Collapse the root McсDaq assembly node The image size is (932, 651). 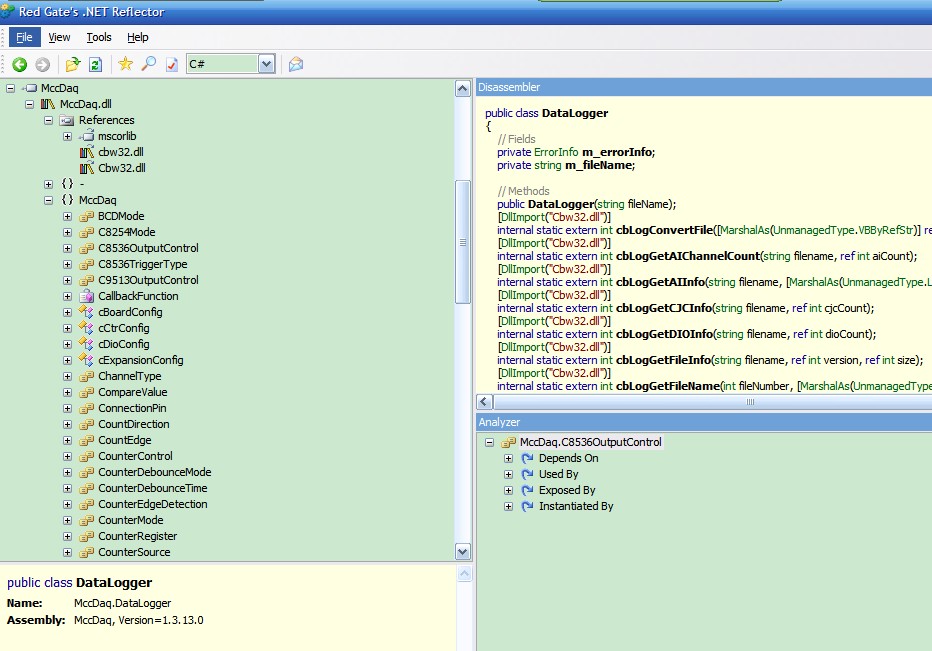coord(11,88)
